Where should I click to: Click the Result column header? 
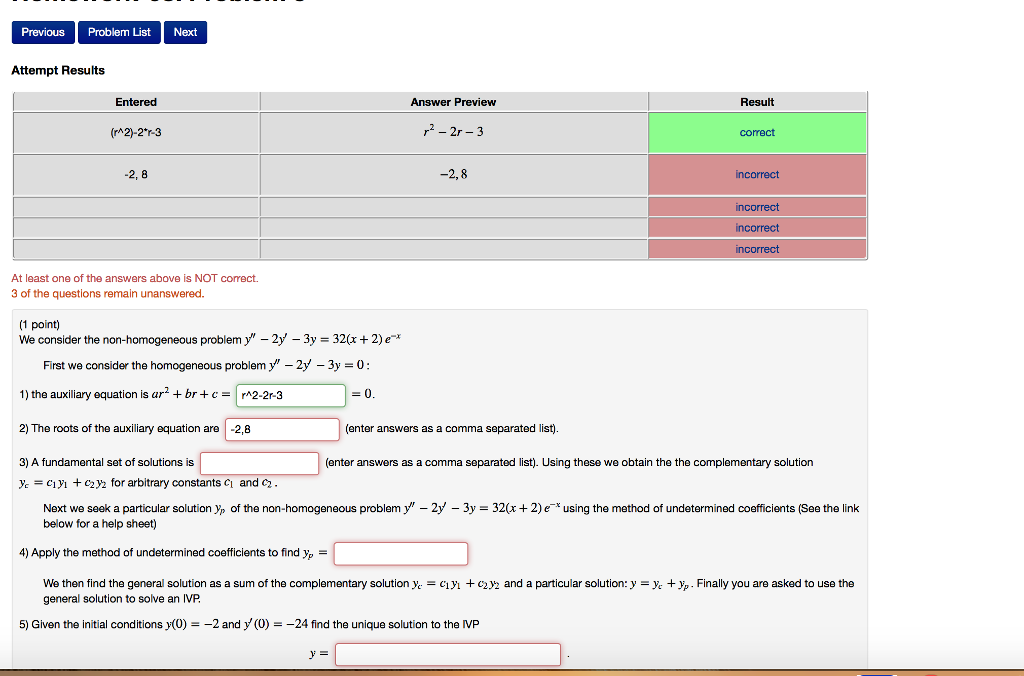[757, 101]
